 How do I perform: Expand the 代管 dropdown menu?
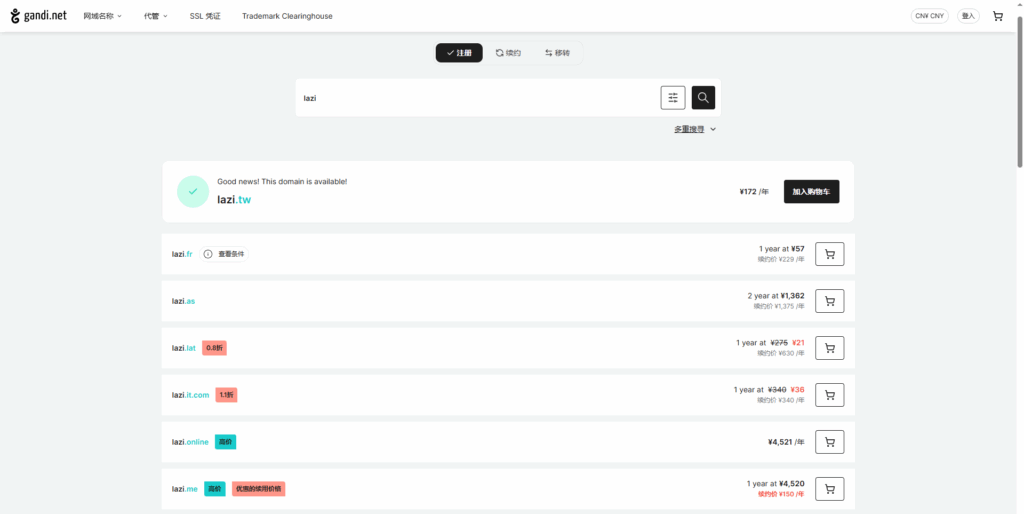(155, 16)
